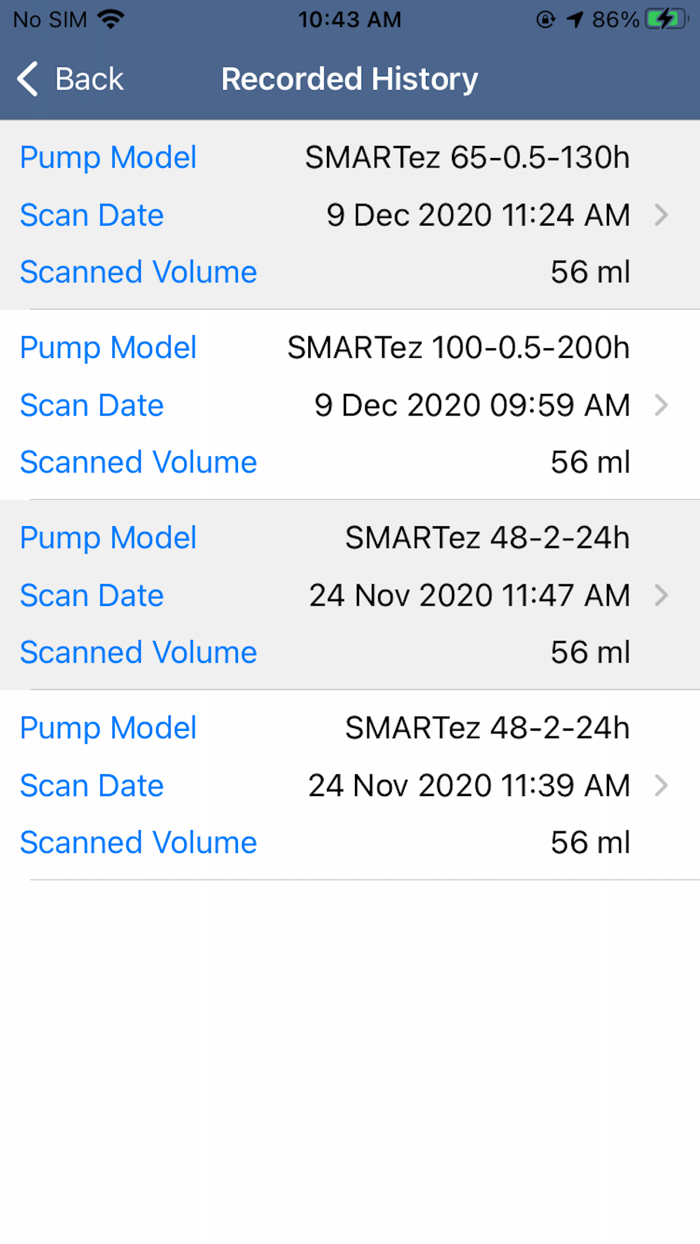
Task: Tap the green battery level fill
Action: [x=662, y=17]
